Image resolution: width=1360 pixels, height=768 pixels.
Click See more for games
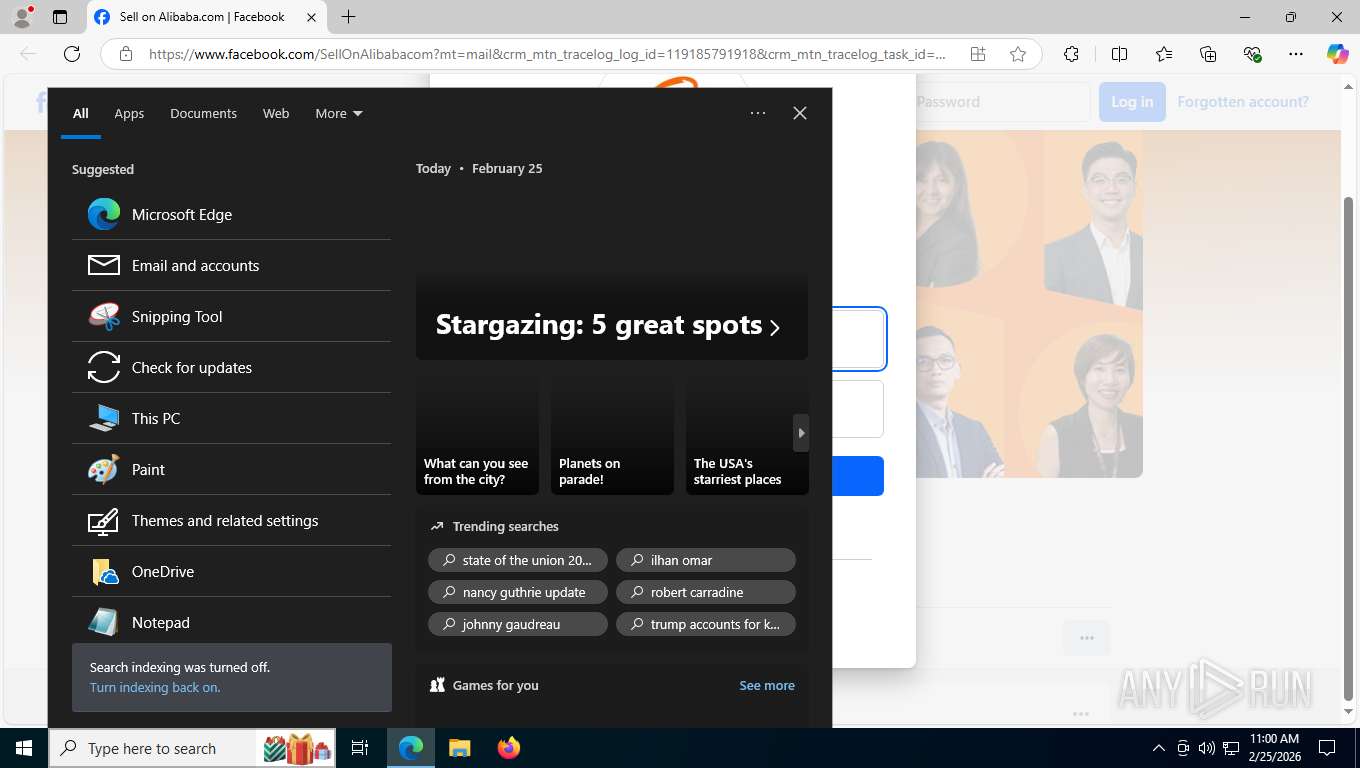click(767, 685)
